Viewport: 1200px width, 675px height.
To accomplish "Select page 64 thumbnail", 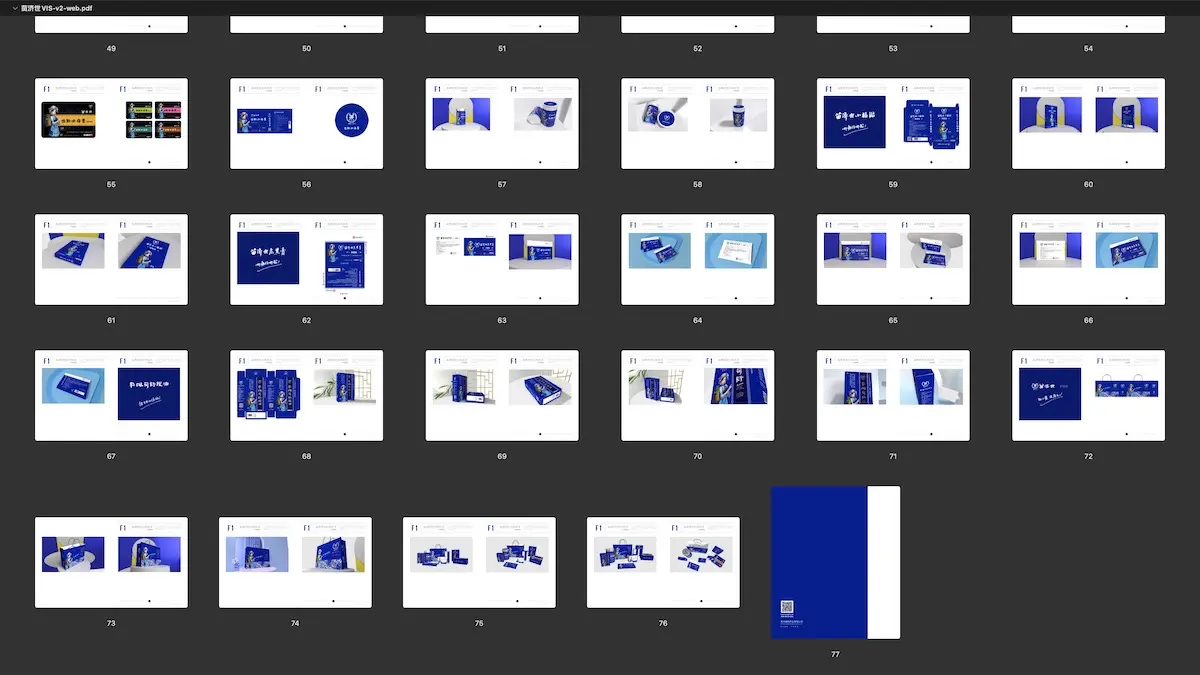I will [697, 260].
